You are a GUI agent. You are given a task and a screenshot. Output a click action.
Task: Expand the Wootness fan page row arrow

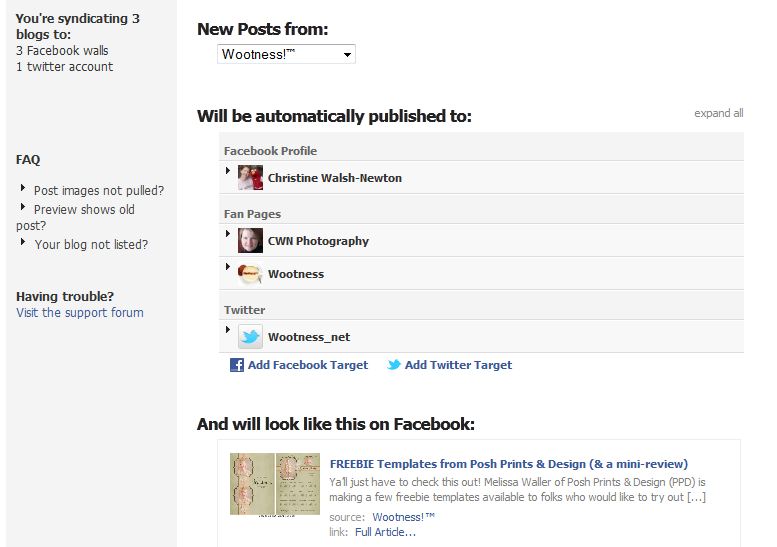228,267
